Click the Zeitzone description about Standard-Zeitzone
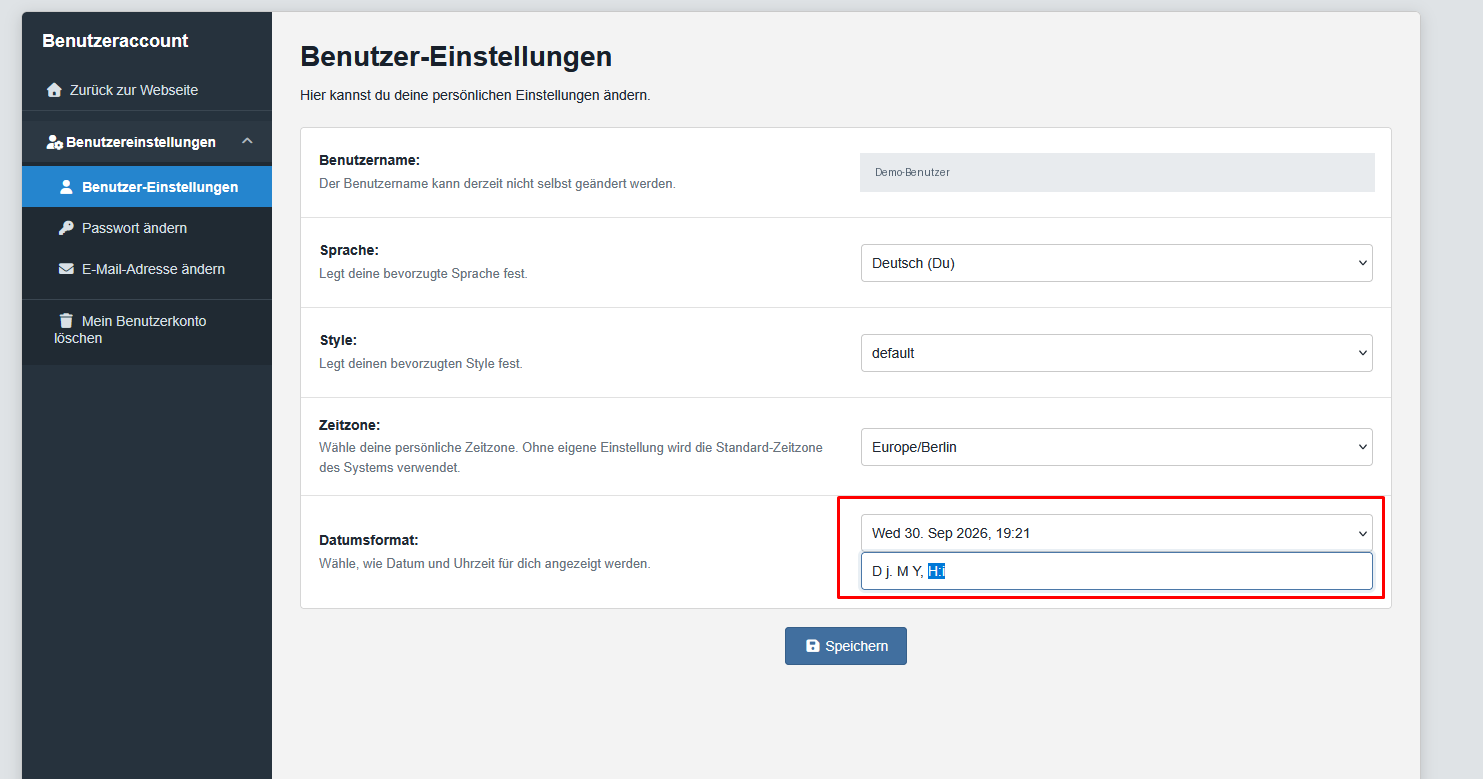The width and height of the screenshot is (1483, 779). tap(571, 457)
